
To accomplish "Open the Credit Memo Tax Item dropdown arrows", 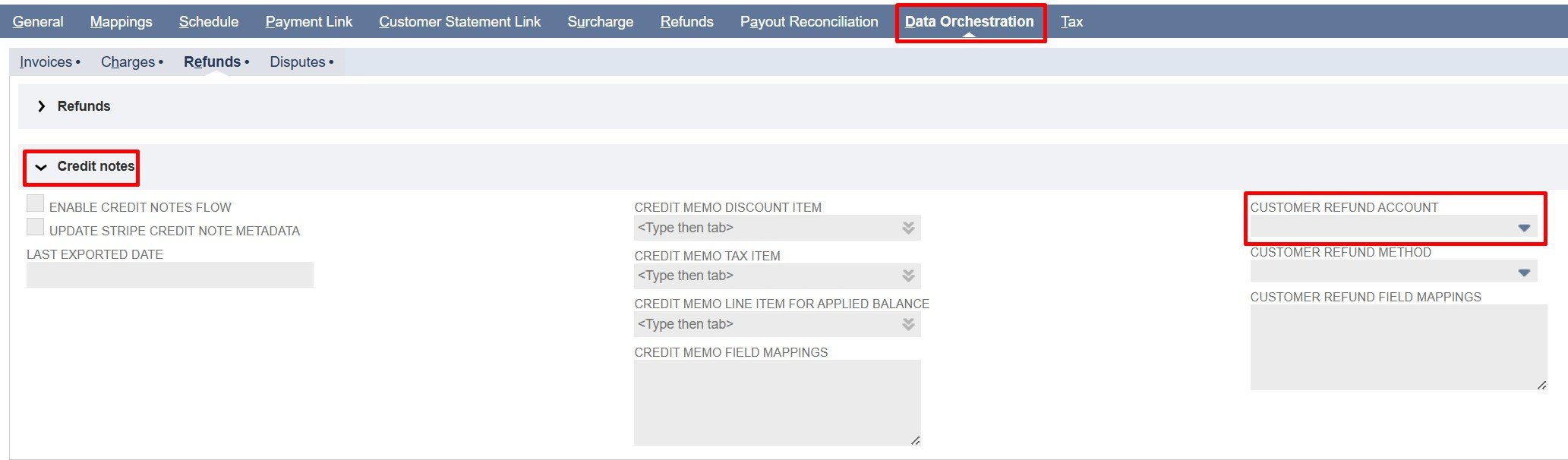I will (x=907, y=276).
